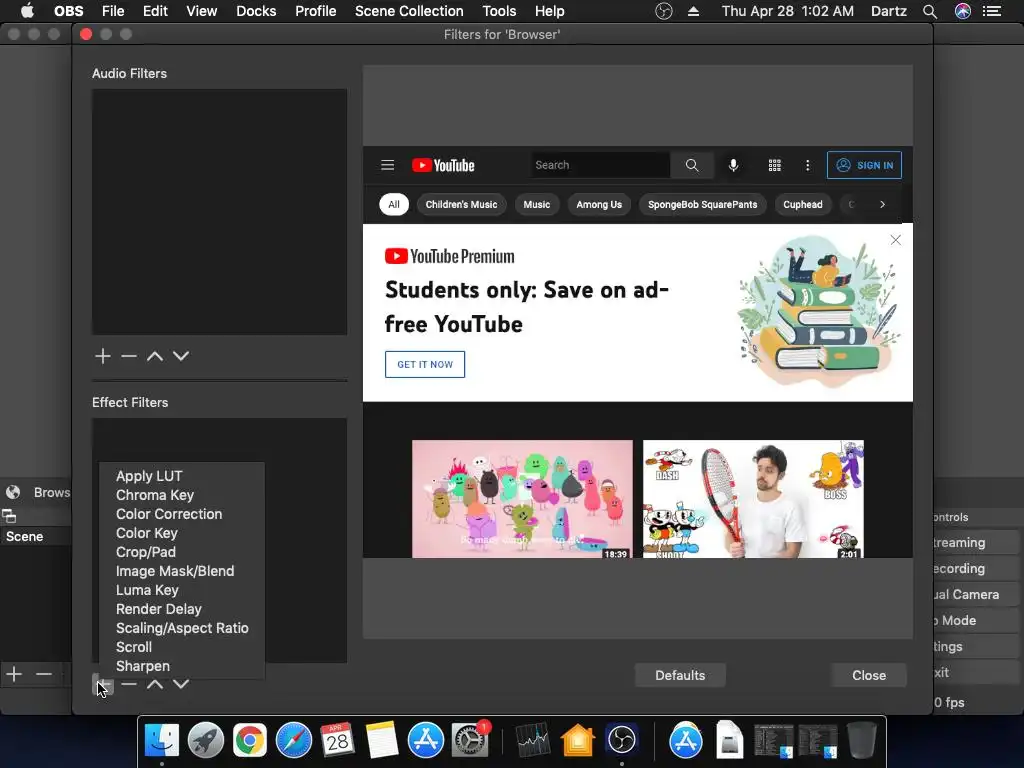Image resolution: width=1024 pixels, height=768 pixels.
Task: Select the Music chip
Action: 536,204
